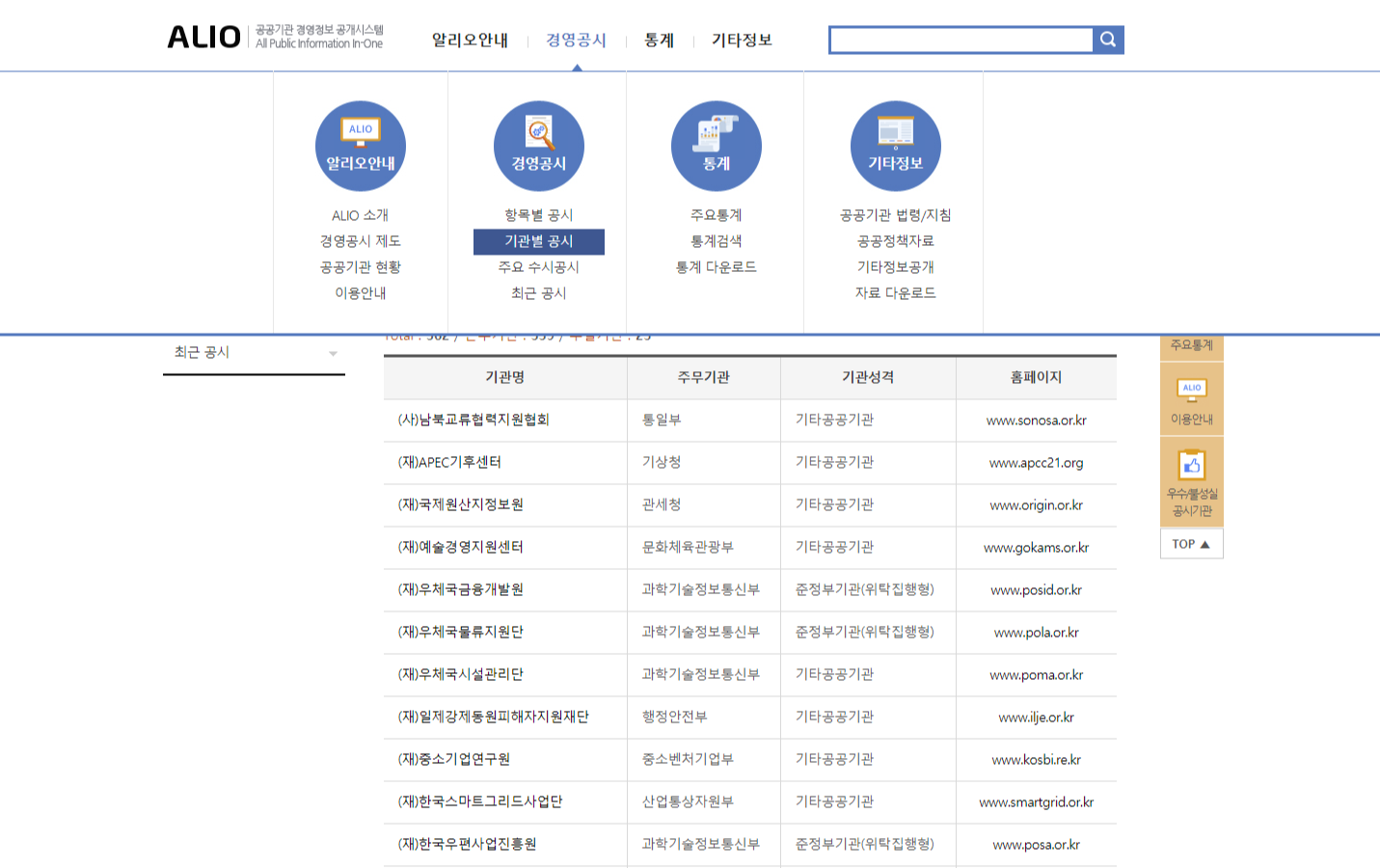Open the 경영공시 circle icon
Viewport: 1380px width, 868px height.
(x=539, y=147)
